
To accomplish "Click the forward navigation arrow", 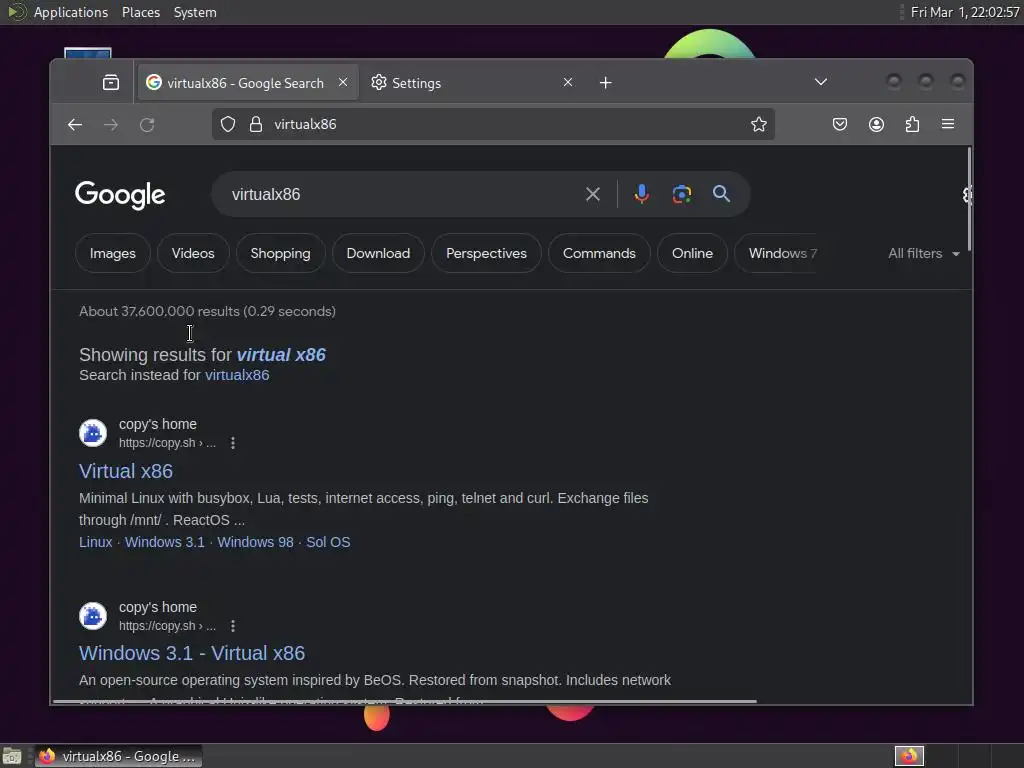I will pyautogui.click(x=111, y=125).
